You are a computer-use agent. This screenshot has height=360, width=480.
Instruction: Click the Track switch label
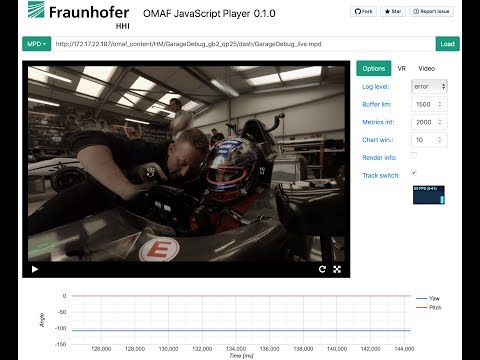[381, 175]
